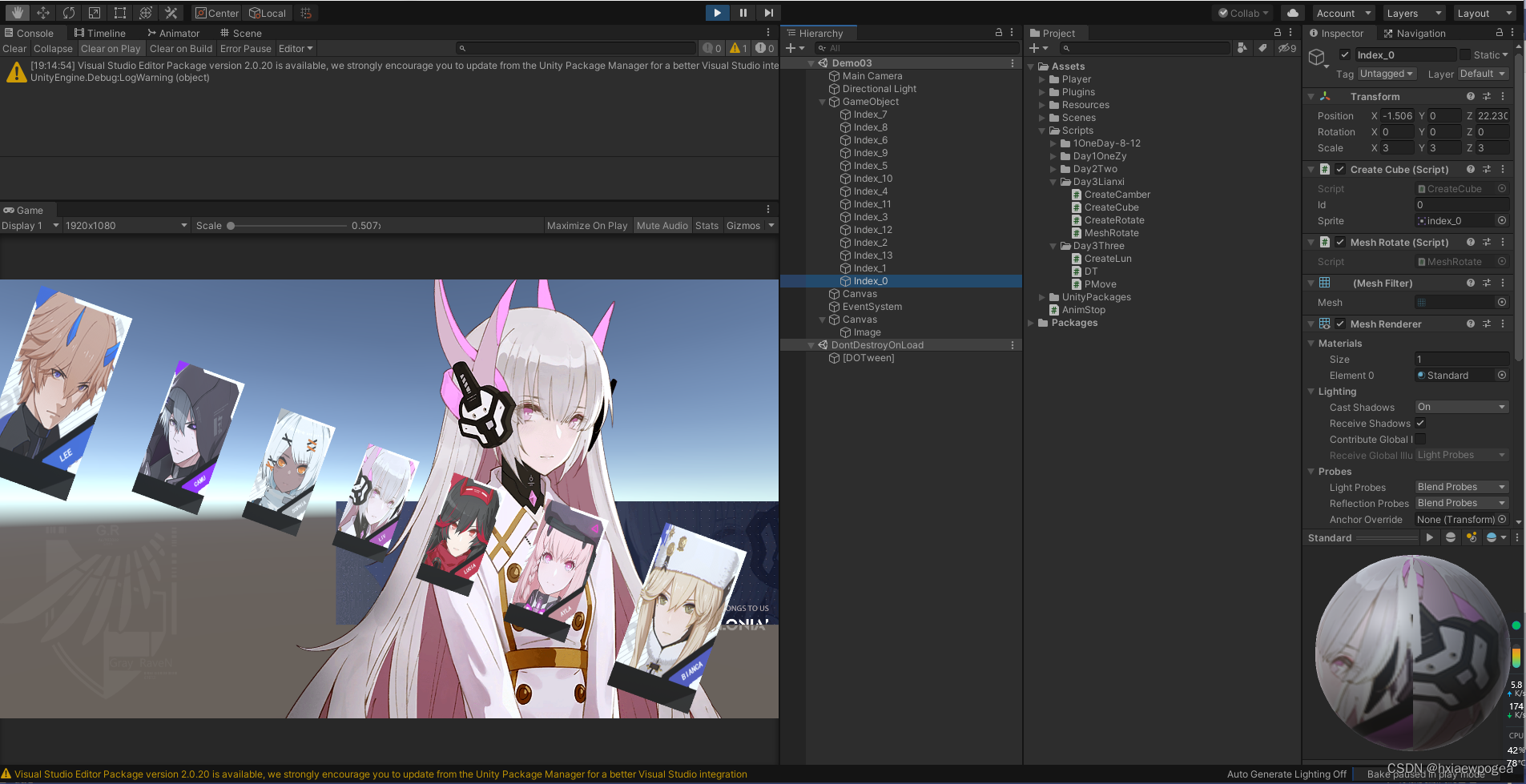The image size is (1526, 784).
Task: Click Inspector panel lock icon
Action: point(1499,33)
